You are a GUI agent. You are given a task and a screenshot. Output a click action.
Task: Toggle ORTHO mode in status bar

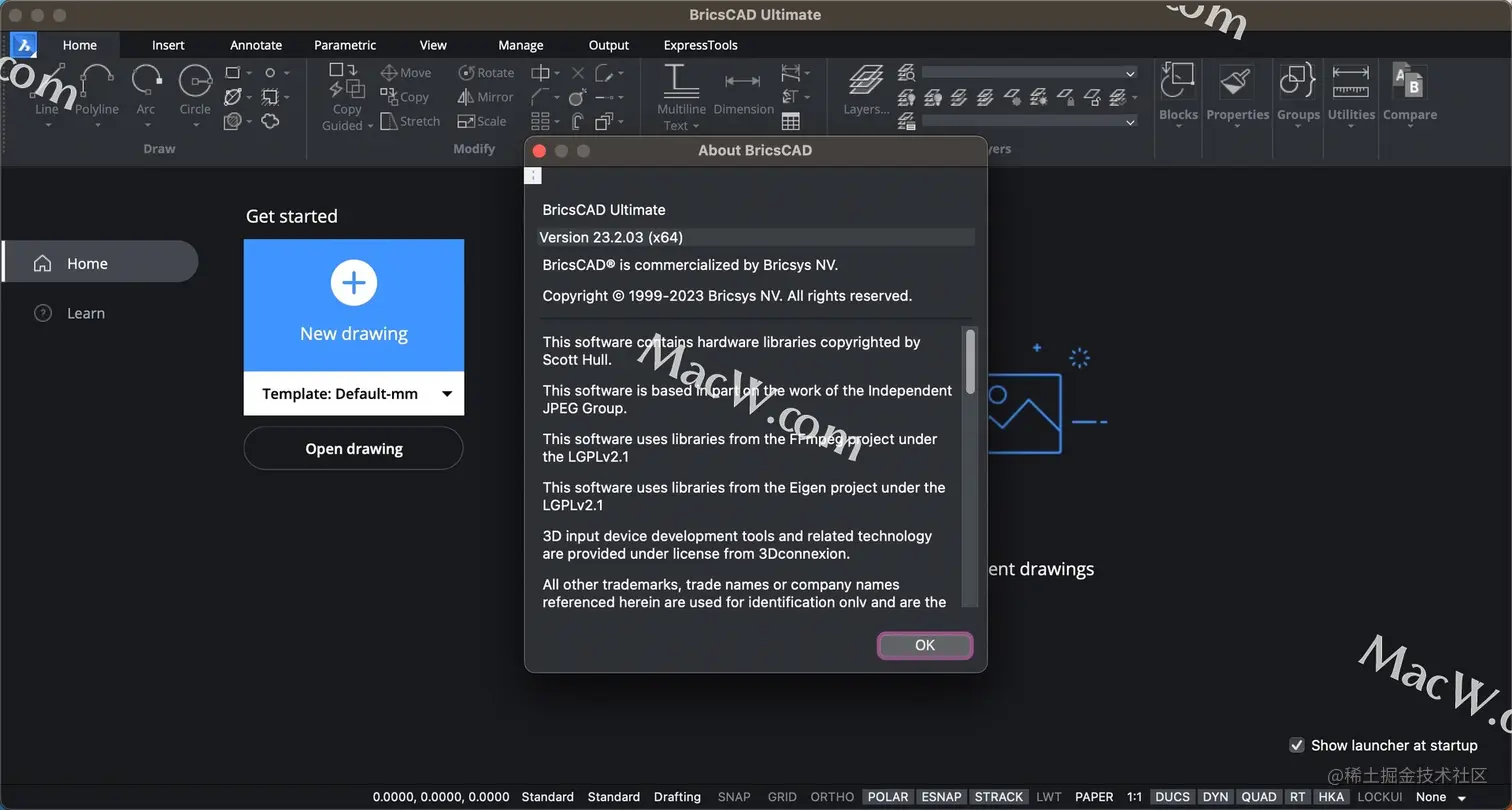832,797
